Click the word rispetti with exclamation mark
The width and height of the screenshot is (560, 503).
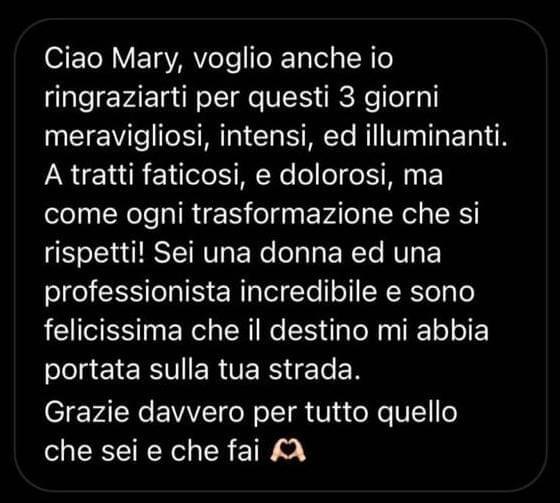(95, 254)
